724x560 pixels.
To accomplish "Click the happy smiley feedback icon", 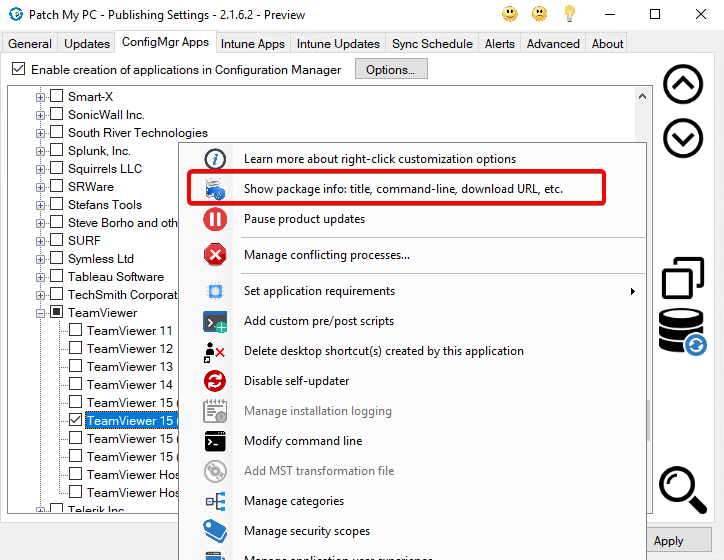I will (x=510, y=14).
